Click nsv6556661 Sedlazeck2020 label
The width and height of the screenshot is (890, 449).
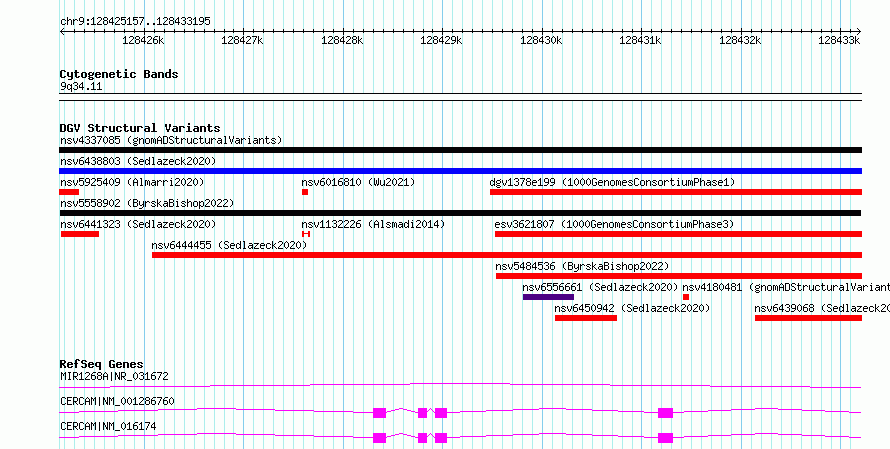click(x=601, y=287)
